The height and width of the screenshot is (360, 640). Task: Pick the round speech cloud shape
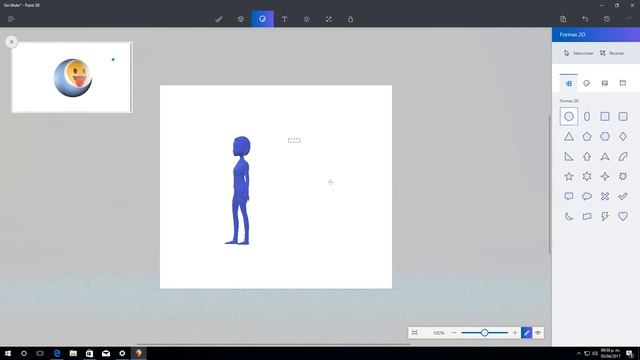(587, 196)
